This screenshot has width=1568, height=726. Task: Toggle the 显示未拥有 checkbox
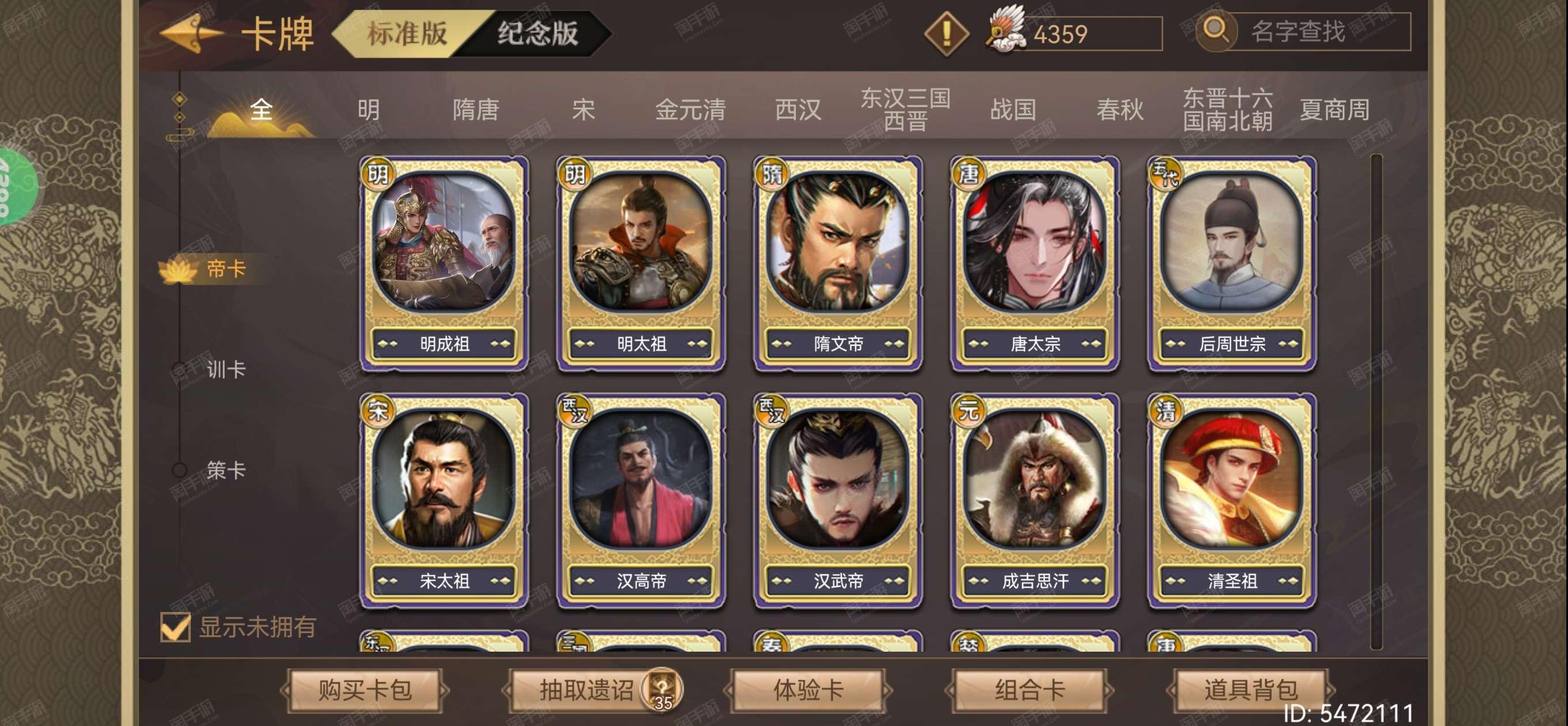click(x=175, y=627)
